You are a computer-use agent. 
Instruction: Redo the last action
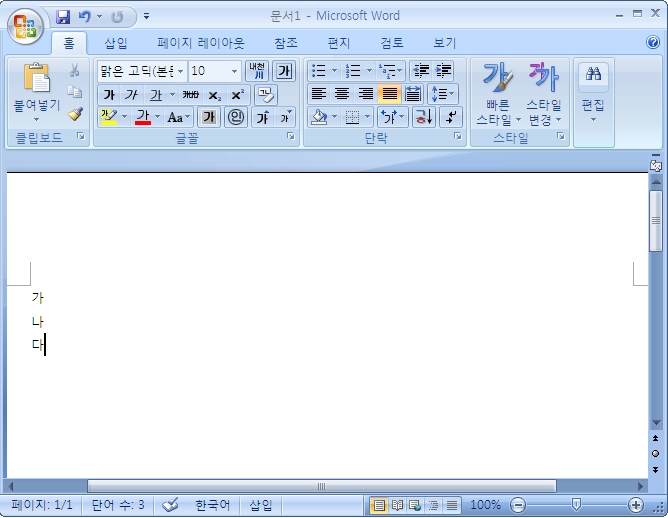117,17
